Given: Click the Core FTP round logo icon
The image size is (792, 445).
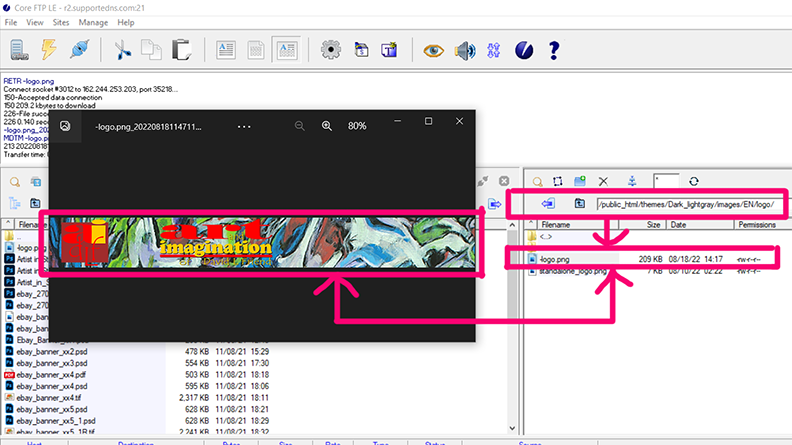Looking at the screenshot, I should click(524, 50).
